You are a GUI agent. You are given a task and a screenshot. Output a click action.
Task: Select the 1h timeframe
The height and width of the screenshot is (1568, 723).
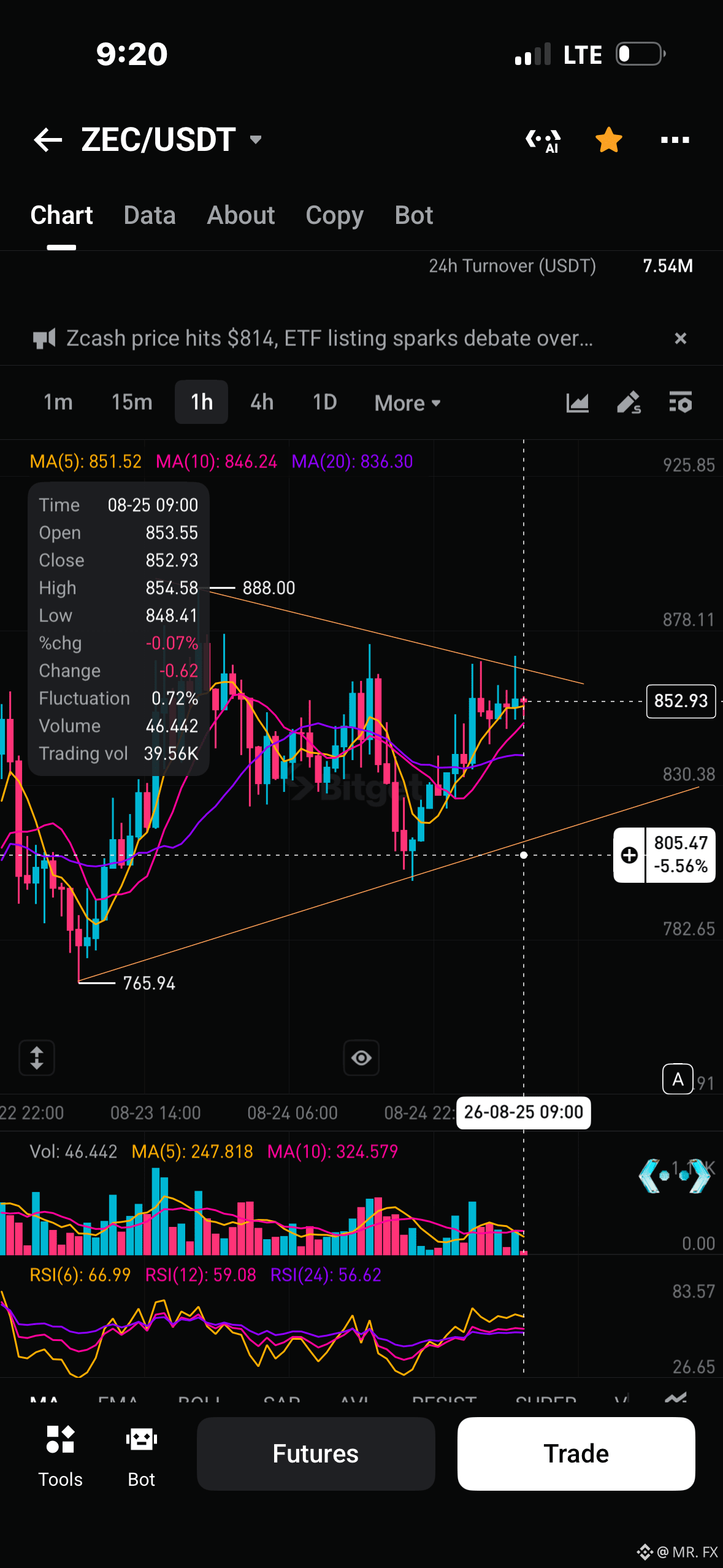pyautogui.click(x=202, y=402)
